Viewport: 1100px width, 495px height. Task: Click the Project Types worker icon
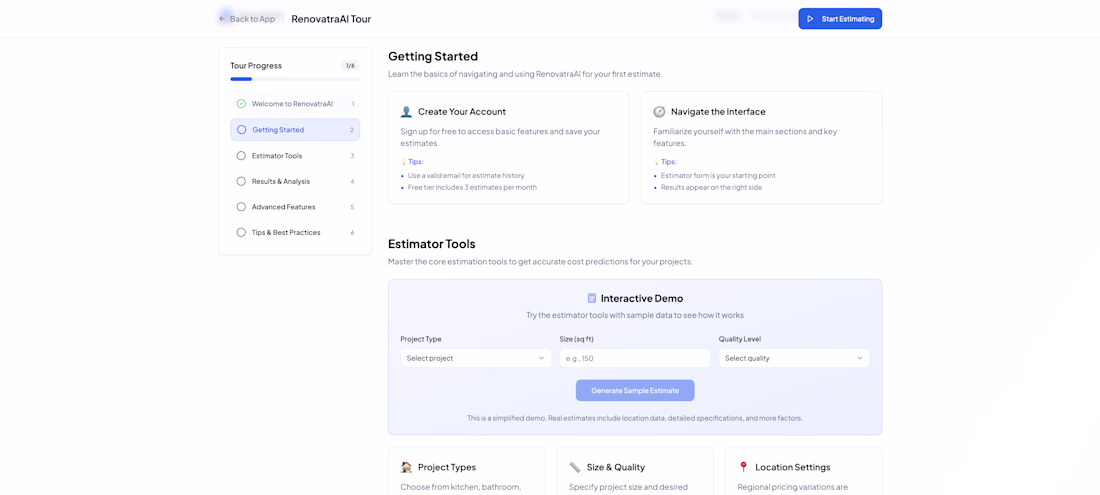point(406,467)
